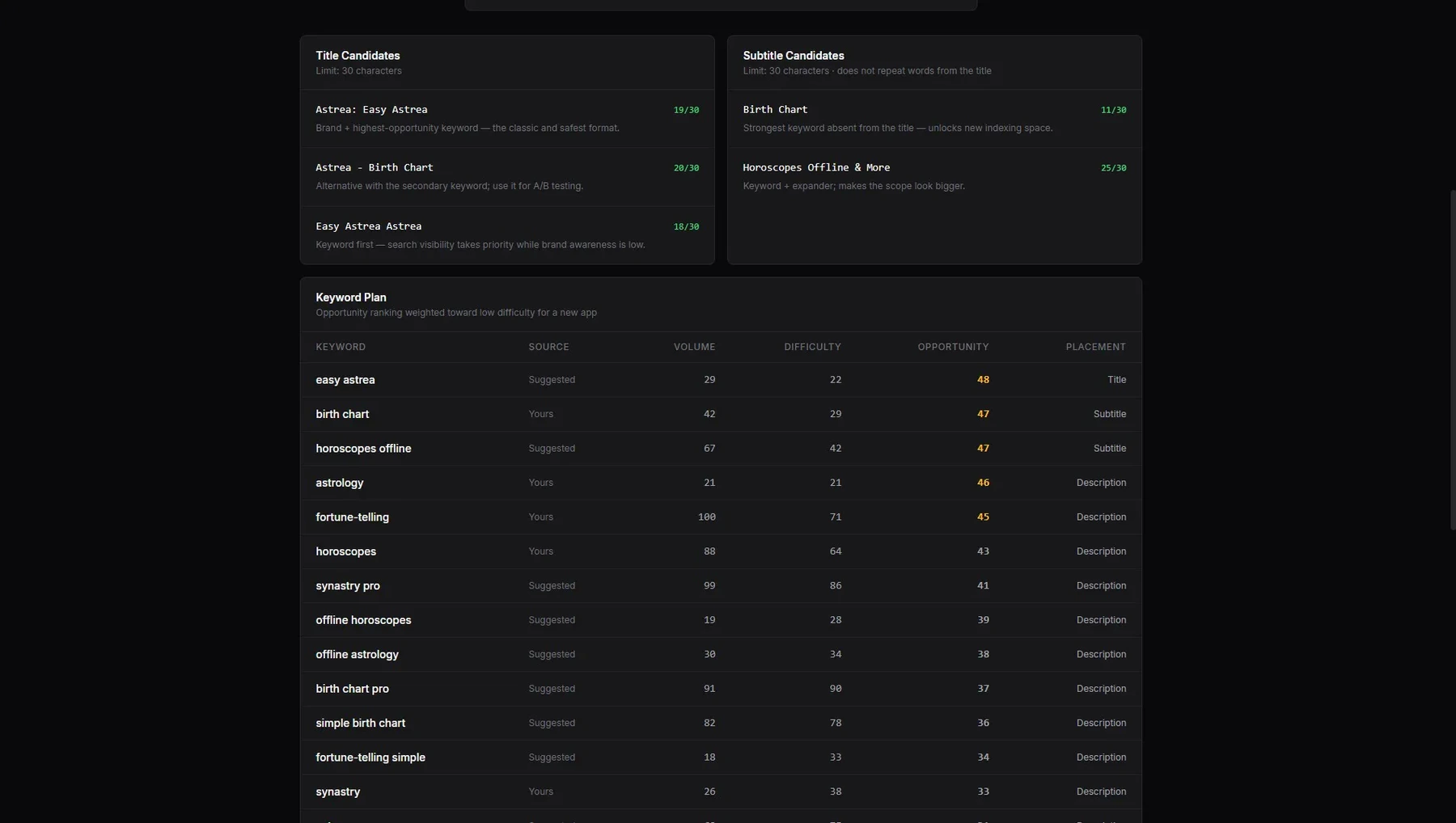Click the opportunity score 46 for astrology
1456x823 pixels.
pyautogui.click(x=983, y=483)
